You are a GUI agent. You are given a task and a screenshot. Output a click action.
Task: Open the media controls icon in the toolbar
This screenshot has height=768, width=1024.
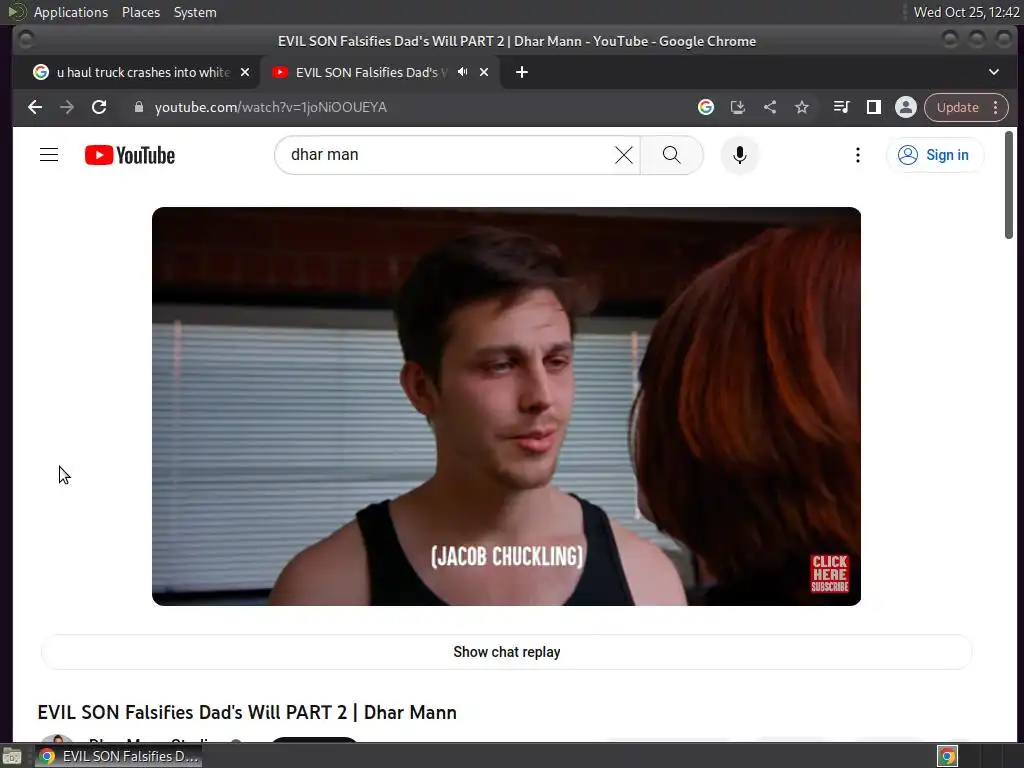[x=842, y=107]
